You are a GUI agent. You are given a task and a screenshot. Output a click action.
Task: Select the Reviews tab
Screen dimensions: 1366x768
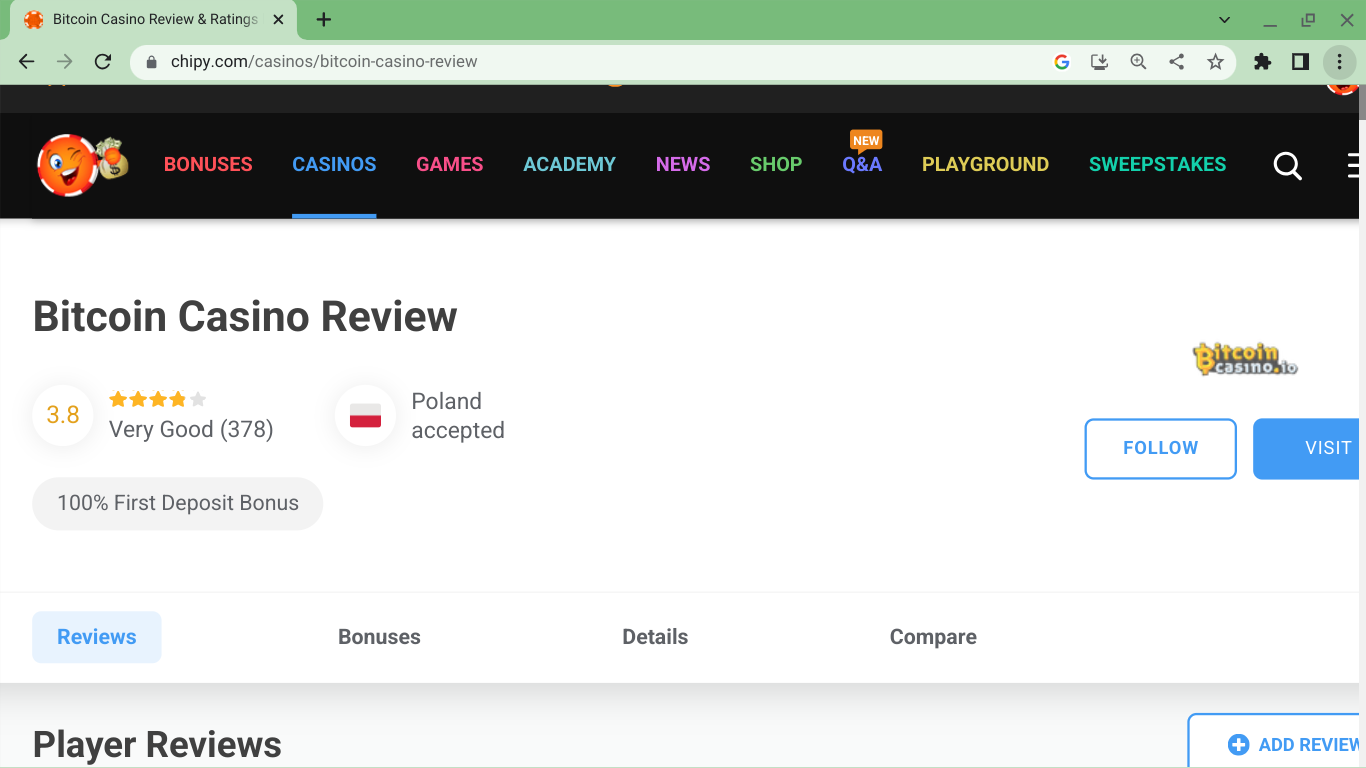[97, 637]
